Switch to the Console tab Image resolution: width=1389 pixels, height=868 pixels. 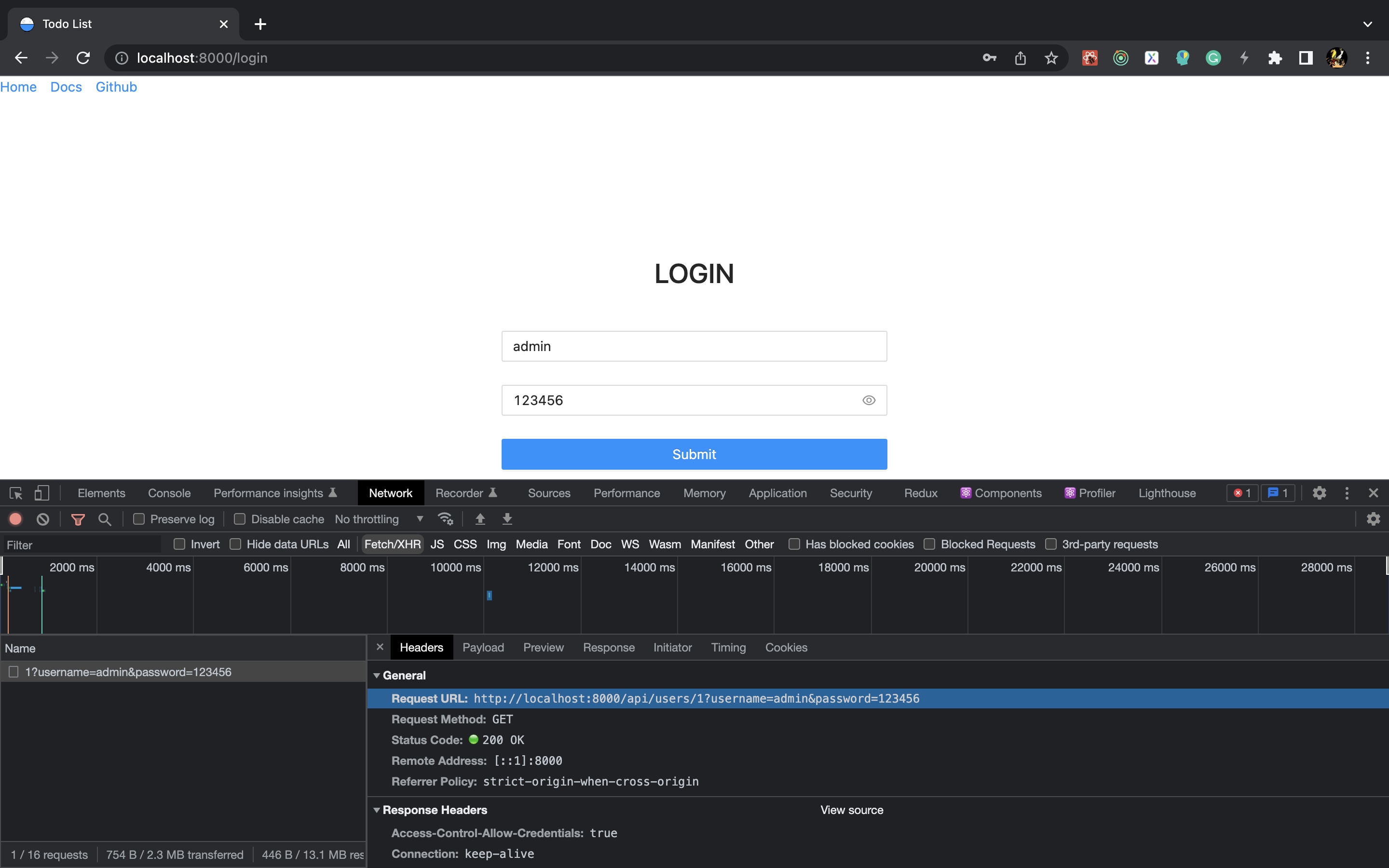169,493
